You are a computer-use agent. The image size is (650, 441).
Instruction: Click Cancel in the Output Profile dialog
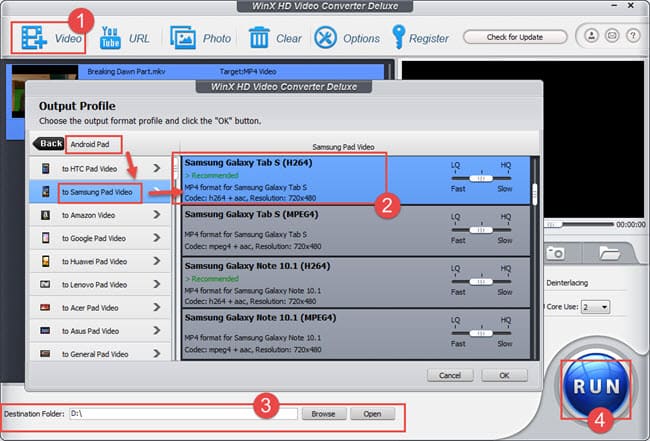[x=450, y=376]
